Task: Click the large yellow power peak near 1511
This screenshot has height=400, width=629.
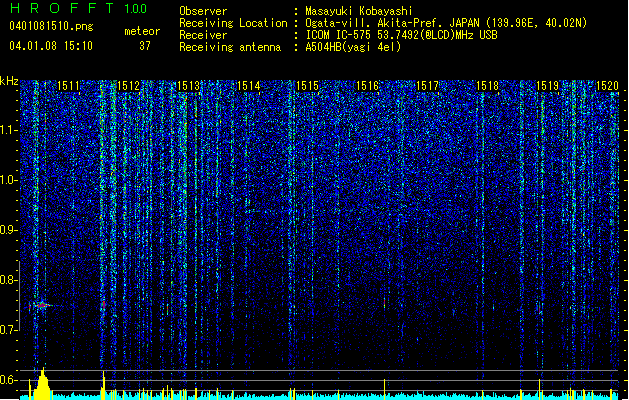Action: [42, 384]
